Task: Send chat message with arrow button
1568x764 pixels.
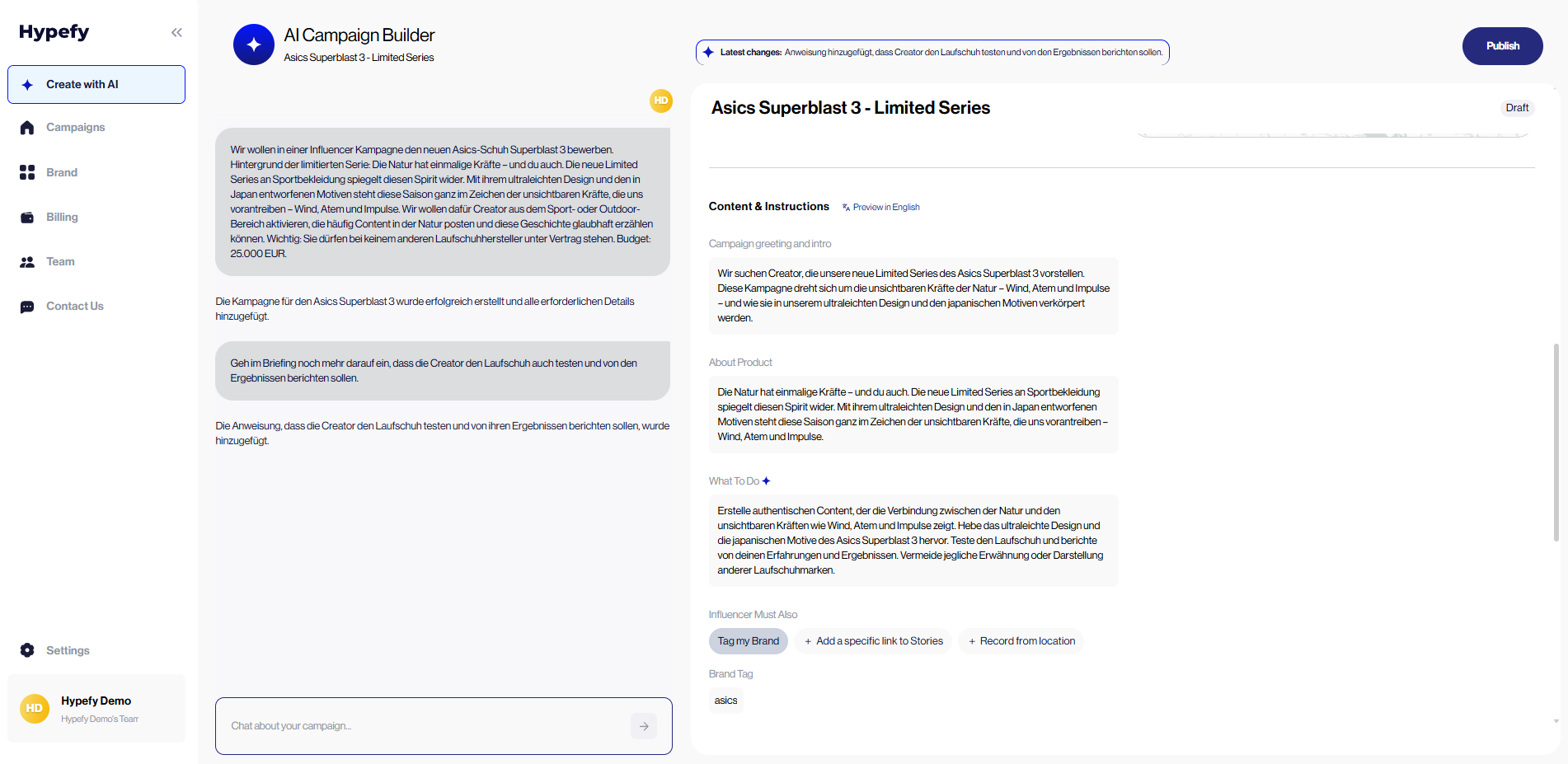Action: coord(644,726)
